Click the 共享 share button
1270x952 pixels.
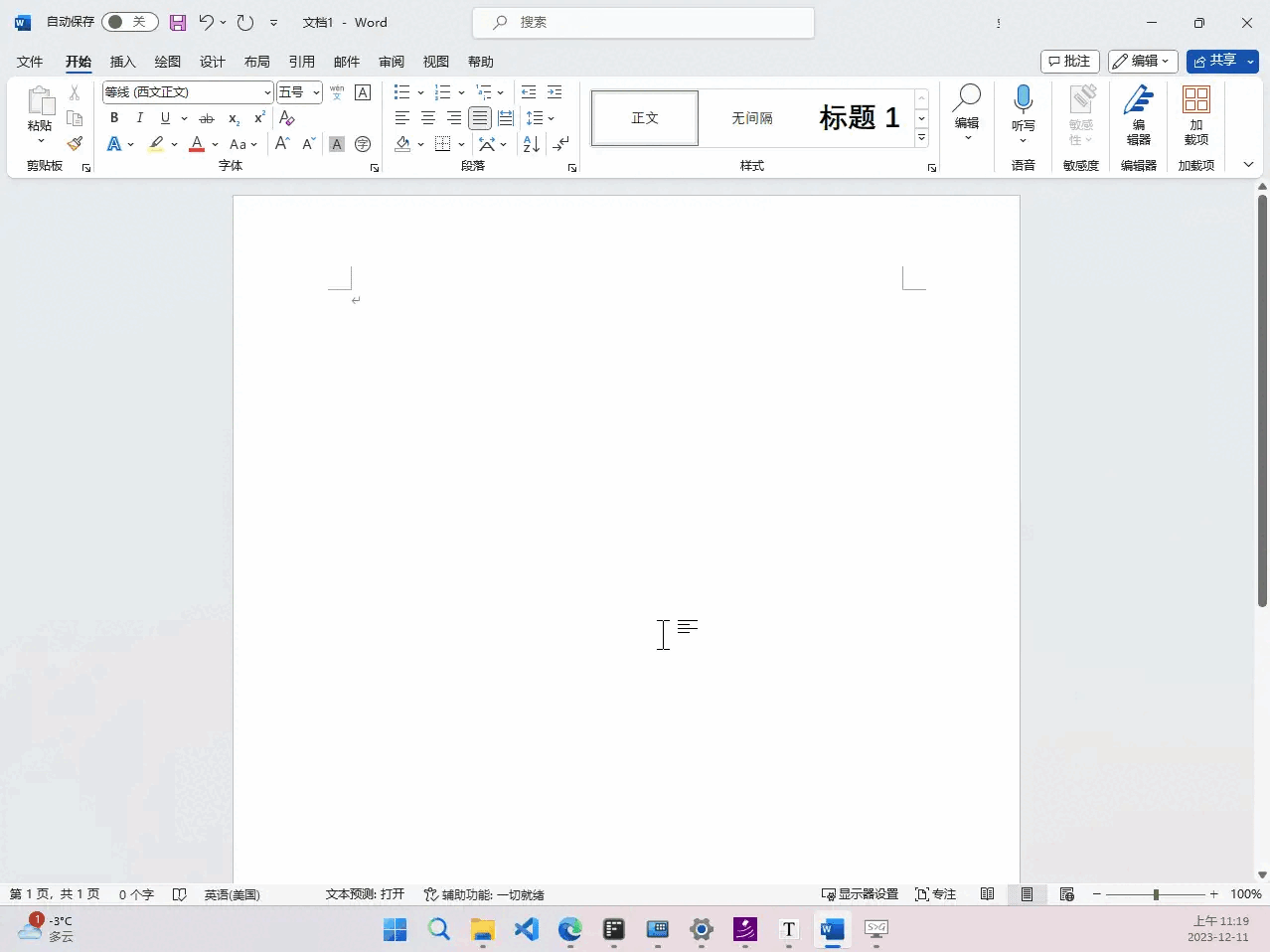(x=1214, y=62)
